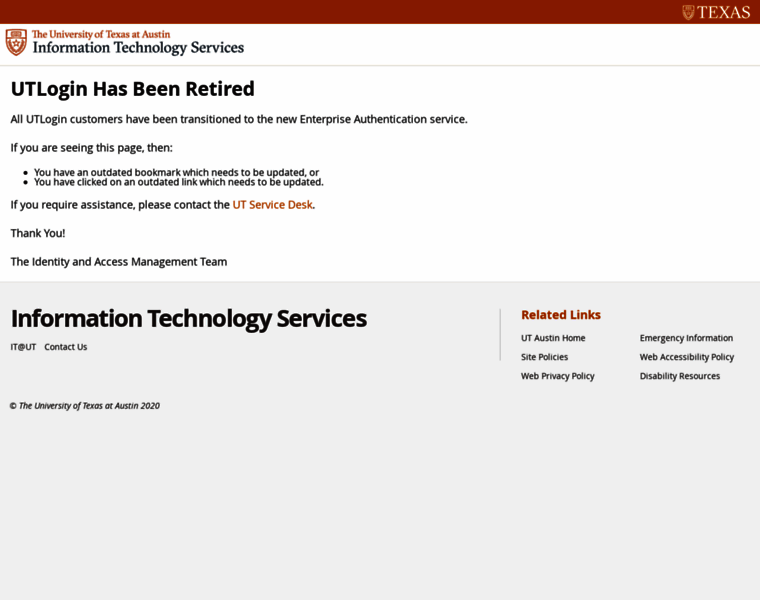This screenshot has height=600, width=760.
Task: Open the Contact Us footer link
Action: tap(65, 347)
